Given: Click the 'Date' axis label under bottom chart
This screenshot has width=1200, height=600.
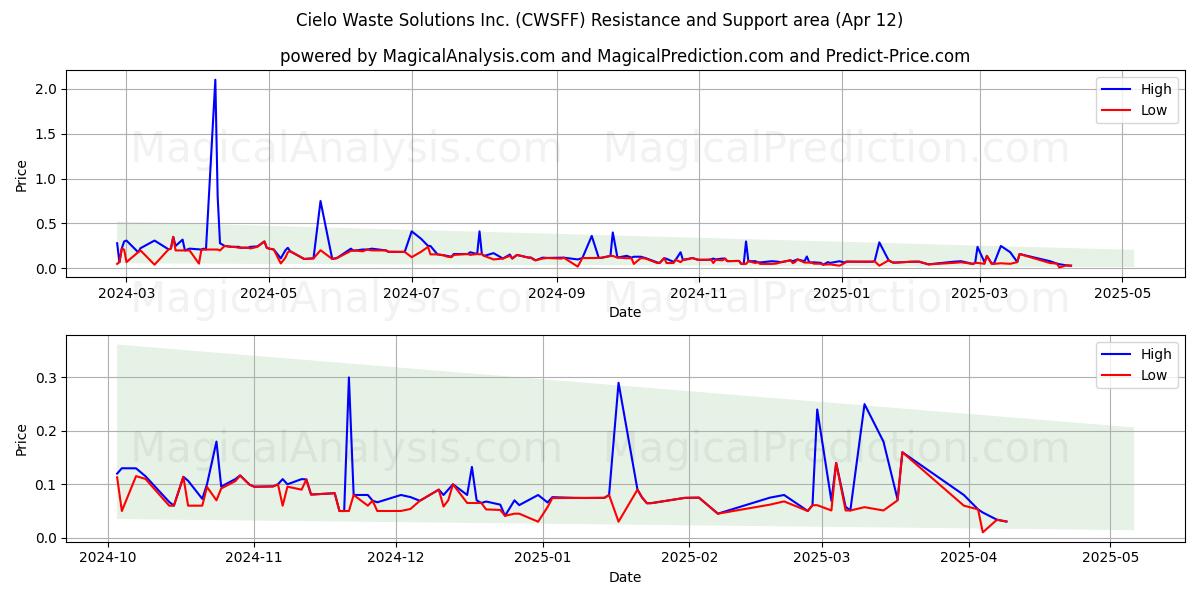Looking at the screenshot, I should tap(625, 577).
